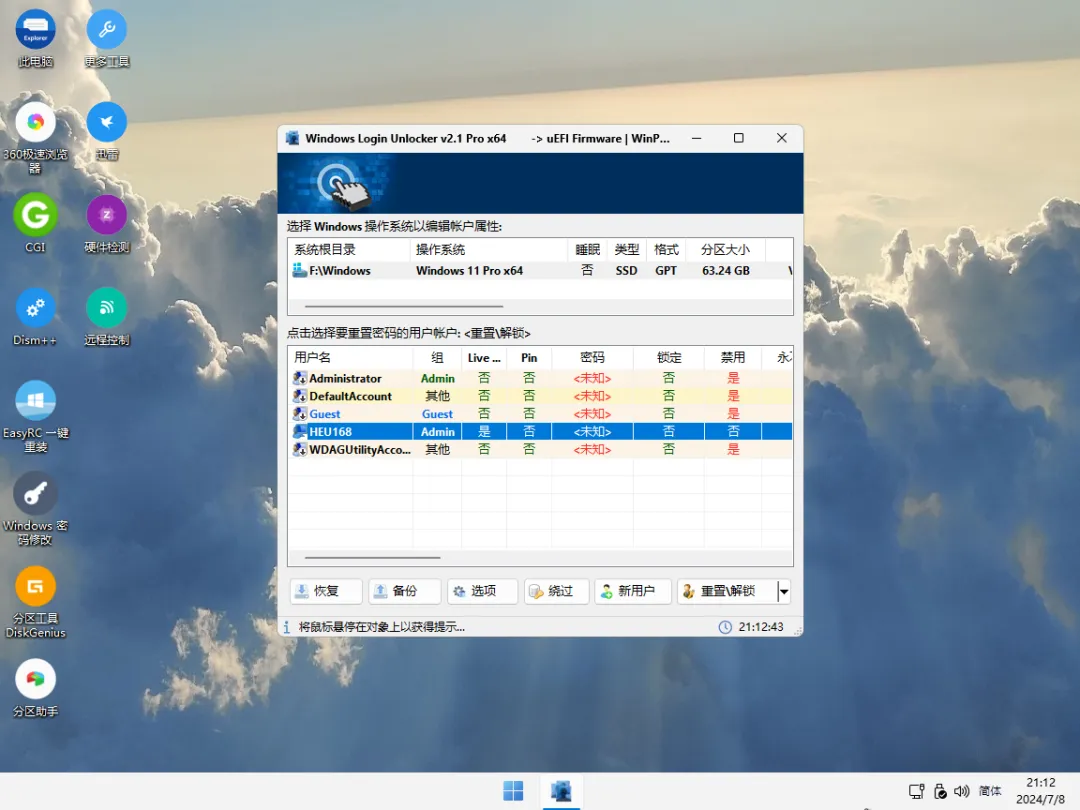This screenshot has width=1080, height=810.
Task: Minimize the Windows Login Unlocker window
Action: pyautogui.click(x=696, y=138)
